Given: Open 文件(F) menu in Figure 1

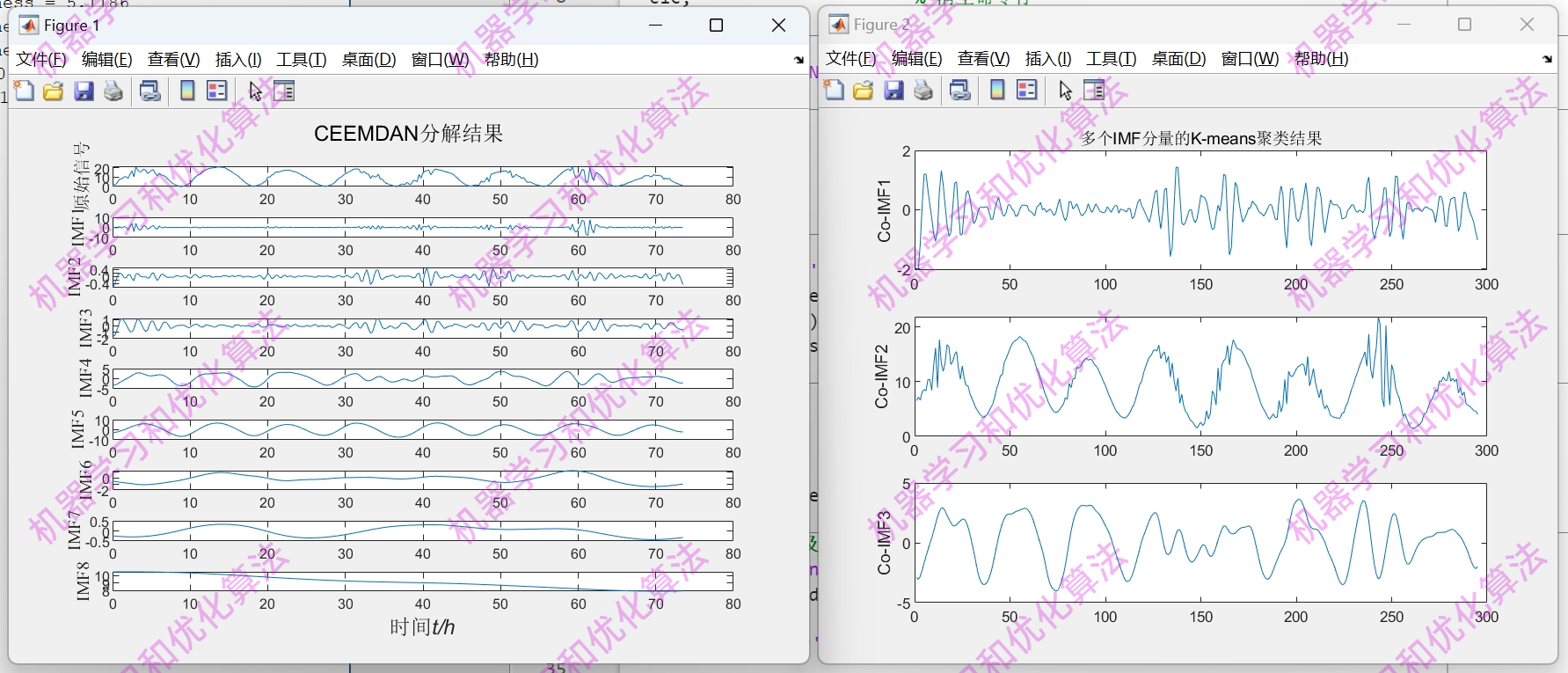Looking at the screenshot, I should (41, 60).
